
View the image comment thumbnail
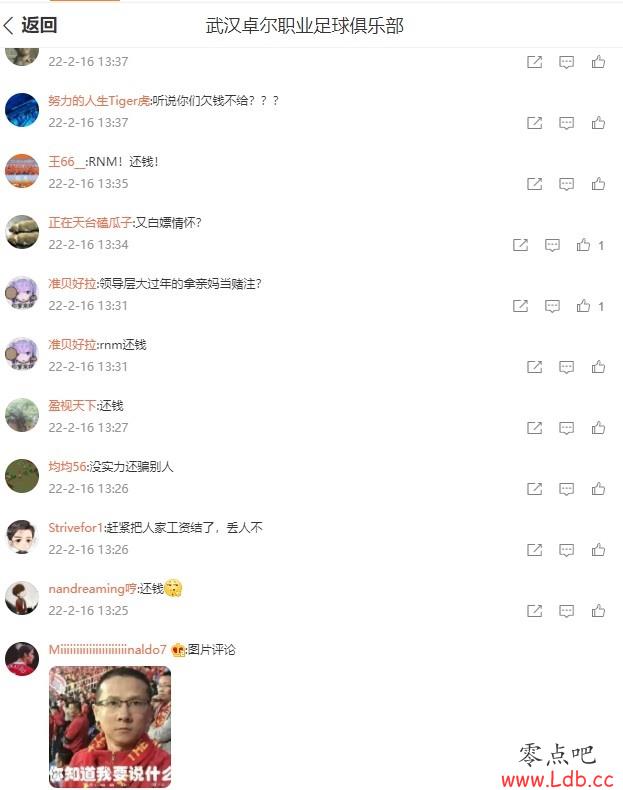pyautogui.click(x=110, y=726)
